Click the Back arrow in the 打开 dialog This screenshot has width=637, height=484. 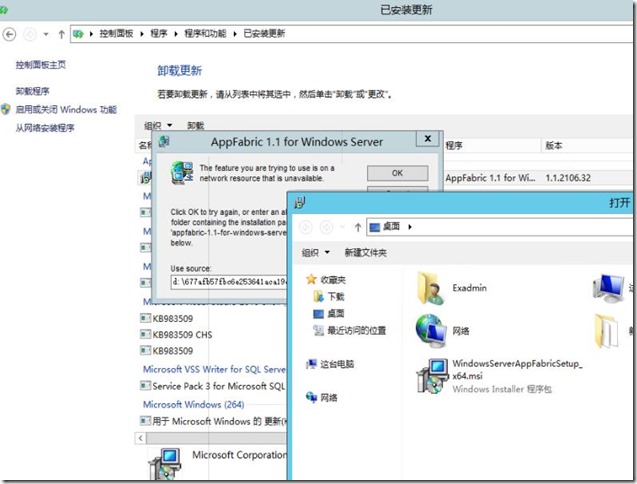306,227
